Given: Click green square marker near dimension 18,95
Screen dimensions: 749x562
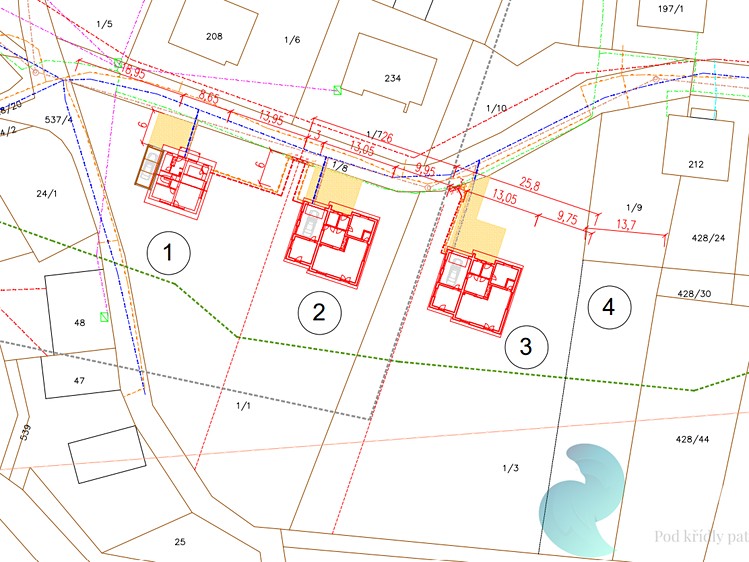Looking at the screenshot, I should coord(118,63).
